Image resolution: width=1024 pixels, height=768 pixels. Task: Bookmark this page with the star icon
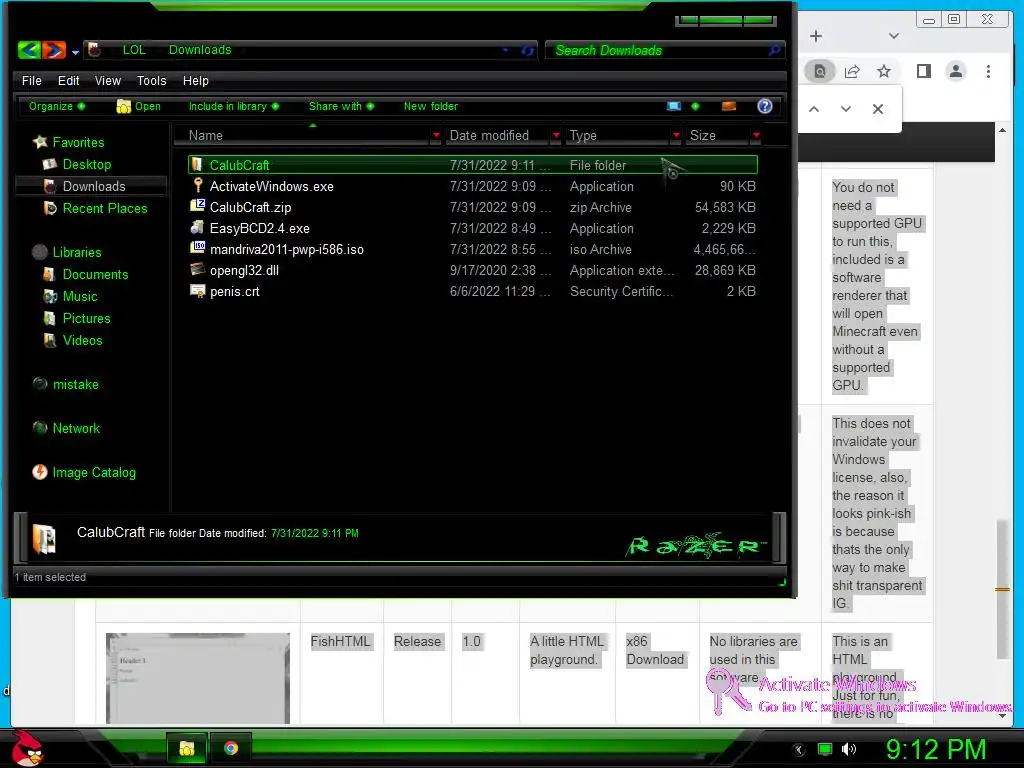click(x=884, y=71)
